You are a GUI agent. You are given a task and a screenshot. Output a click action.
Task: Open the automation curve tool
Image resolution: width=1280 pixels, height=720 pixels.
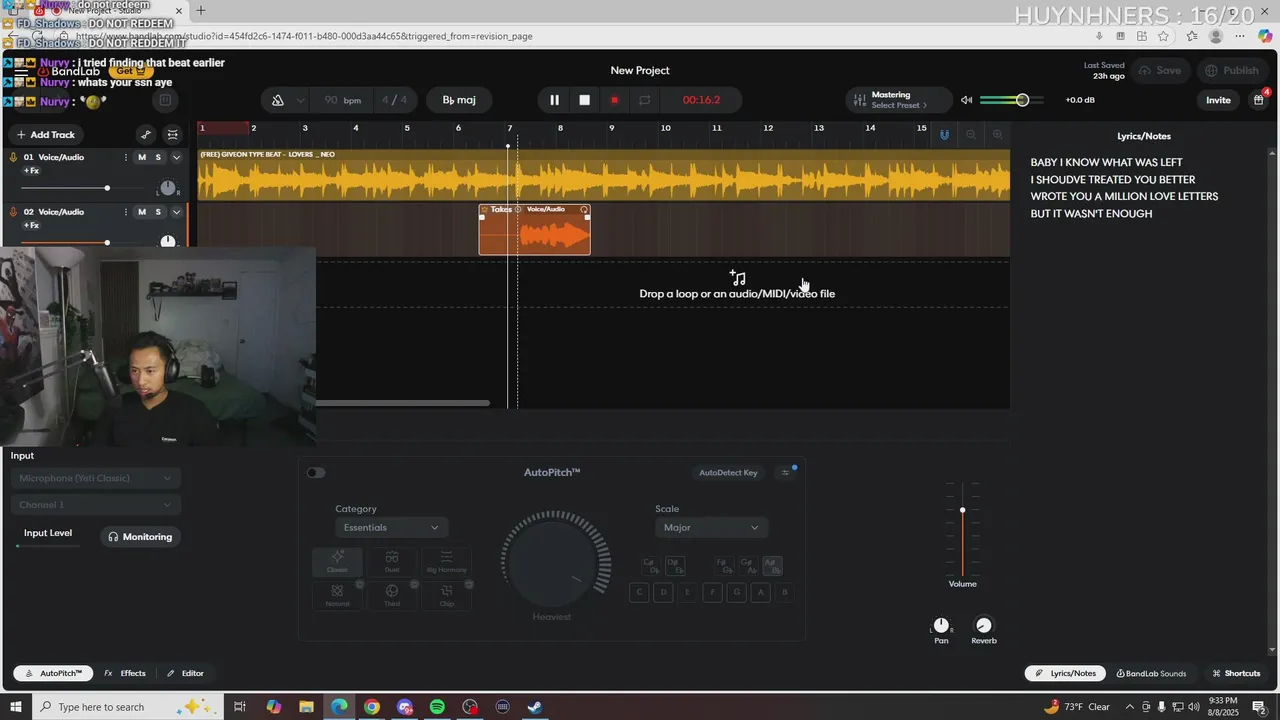(146, 135)
